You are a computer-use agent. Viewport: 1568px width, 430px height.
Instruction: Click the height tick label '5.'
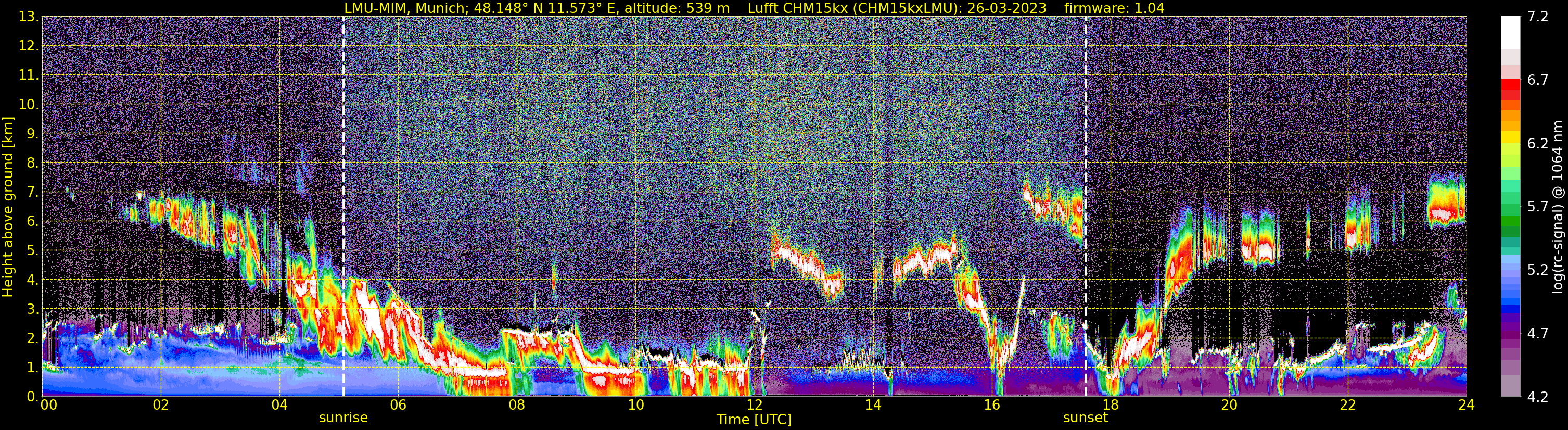pyautogui.click(x=32, y=251)
